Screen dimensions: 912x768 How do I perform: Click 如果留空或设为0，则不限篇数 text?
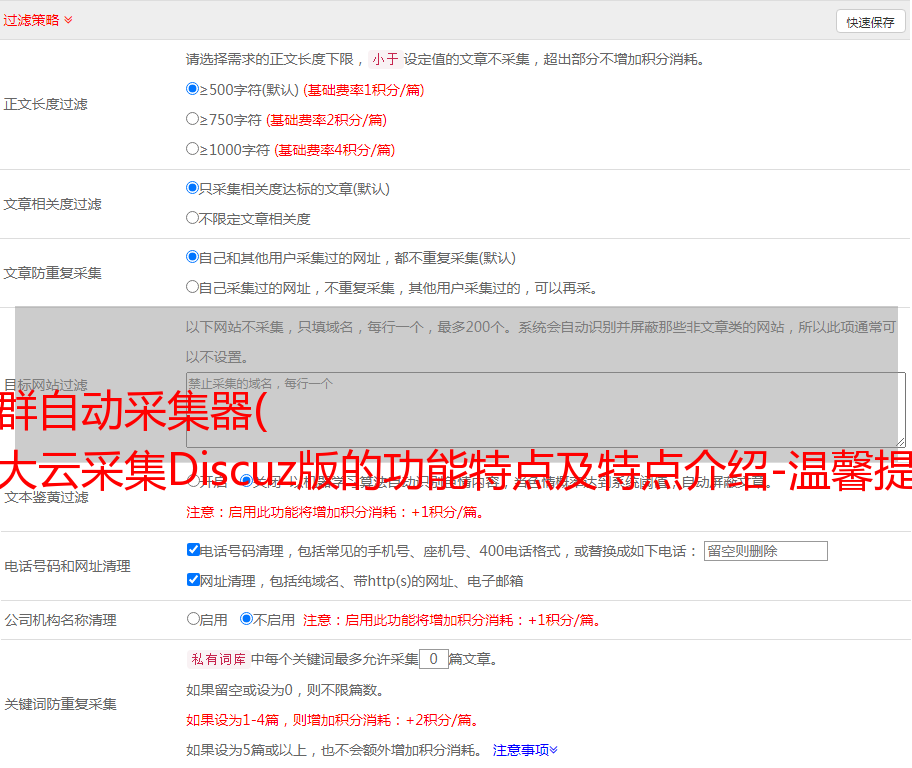(285, 690)
